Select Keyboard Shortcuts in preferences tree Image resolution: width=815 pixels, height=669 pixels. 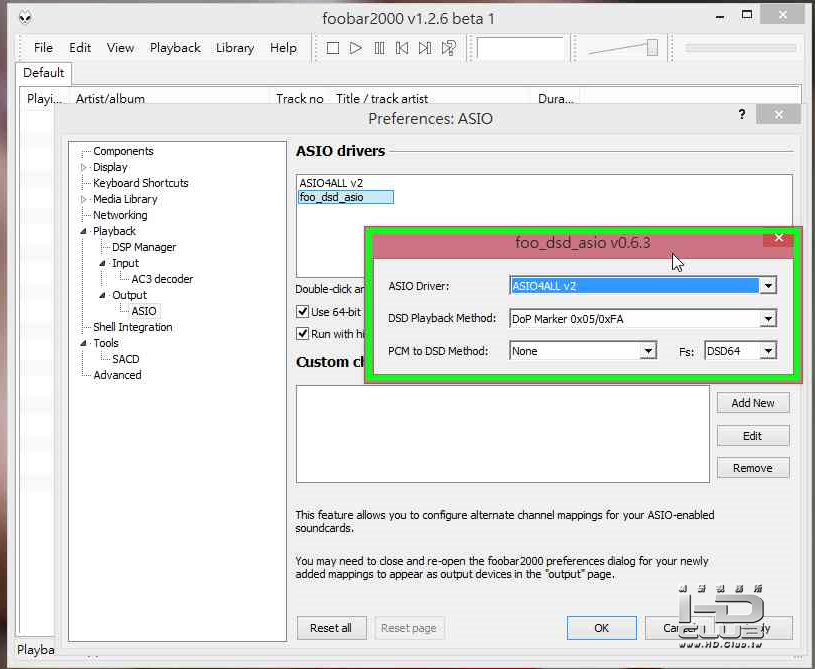click(x=140, y=183)
